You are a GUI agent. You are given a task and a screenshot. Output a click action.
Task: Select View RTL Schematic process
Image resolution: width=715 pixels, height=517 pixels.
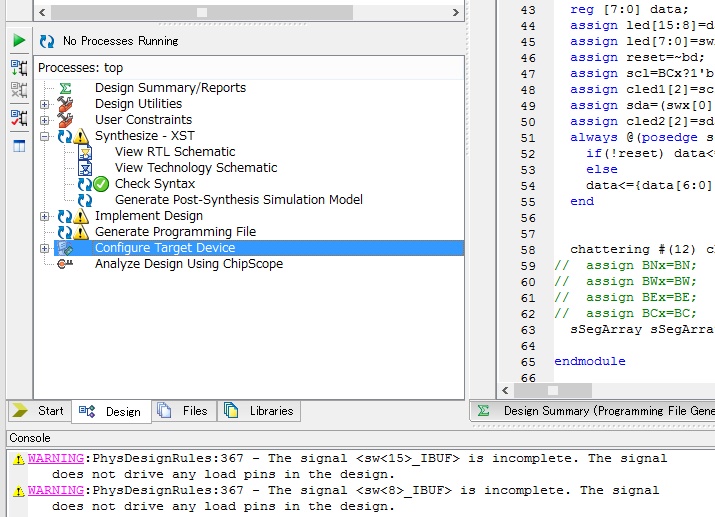(x=175, y=152)
